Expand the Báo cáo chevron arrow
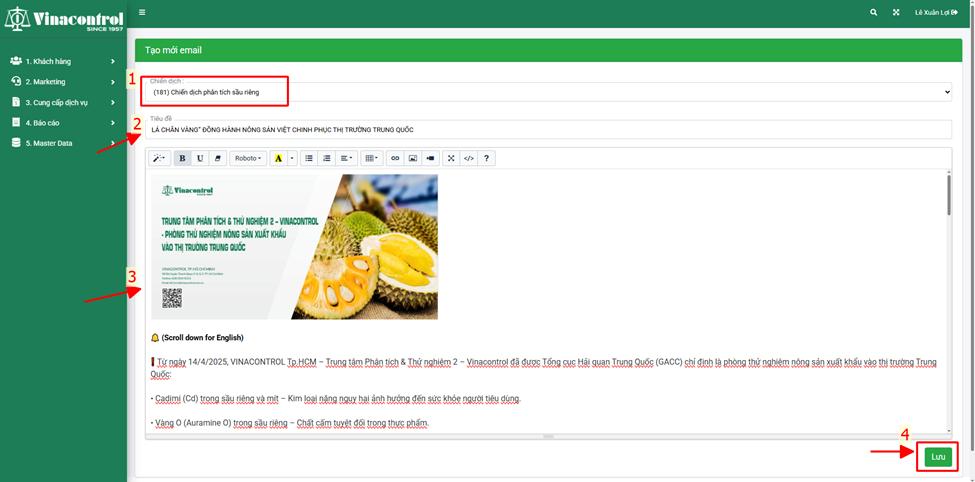The height and width of the screenshot is (482, 975). (x=113, y=123)
